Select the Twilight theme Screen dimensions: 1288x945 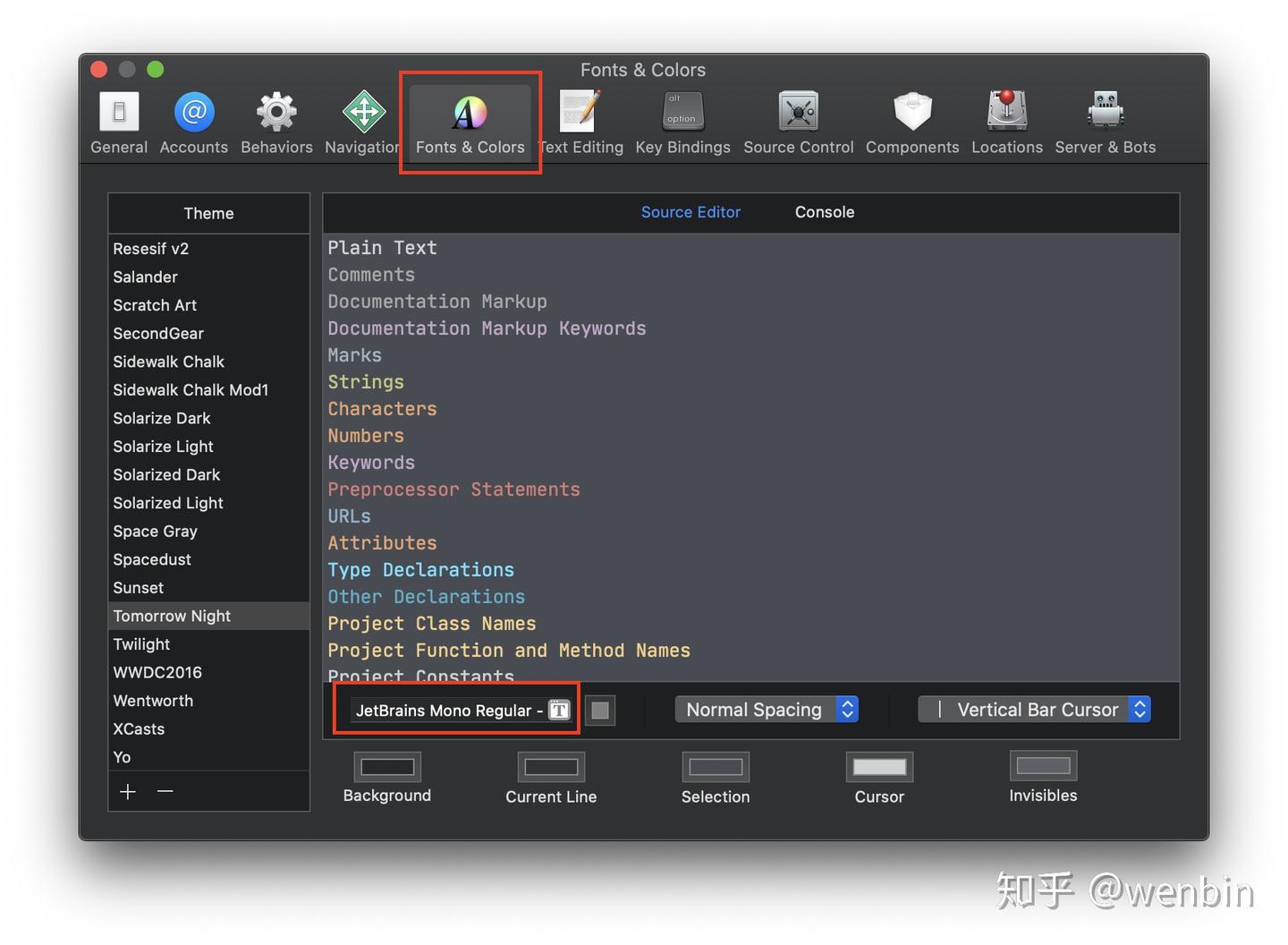coord(209,644)
